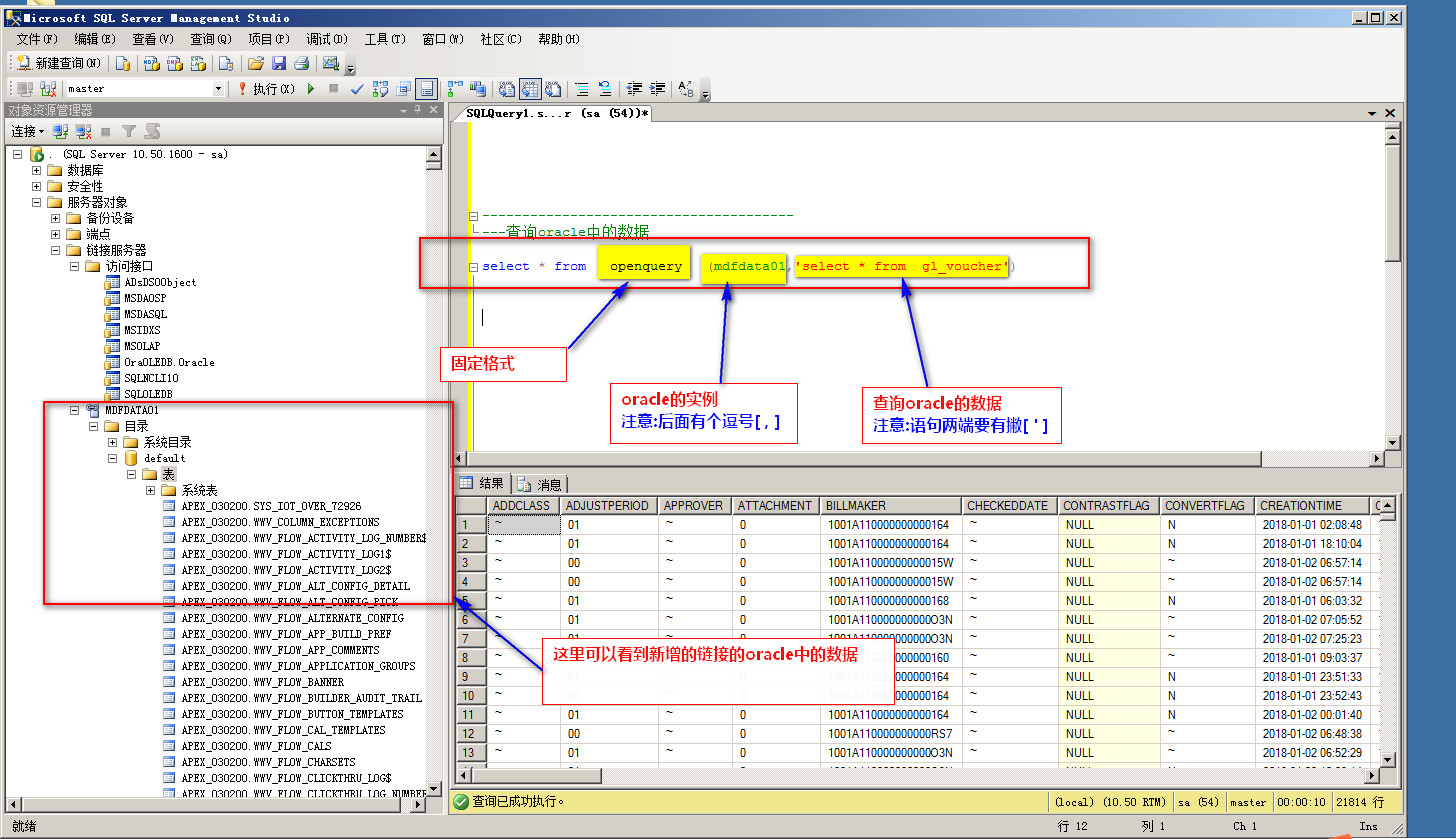The image size is (1456, 839).
Task: Toggle auto-hide pin on Object Explorer panel
Action: tap(418, 110)
